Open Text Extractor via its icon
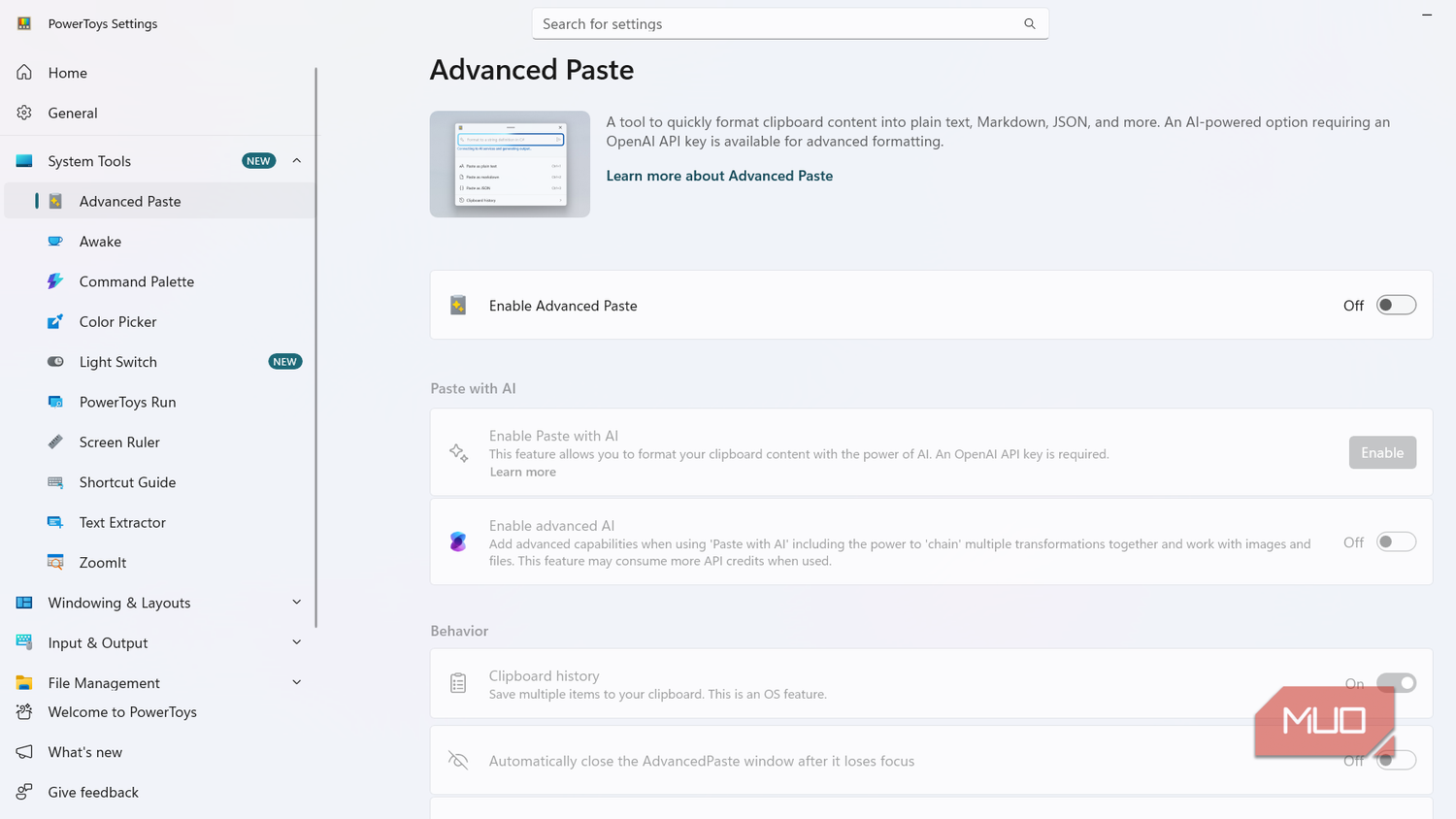 click(x=55, y=522)
